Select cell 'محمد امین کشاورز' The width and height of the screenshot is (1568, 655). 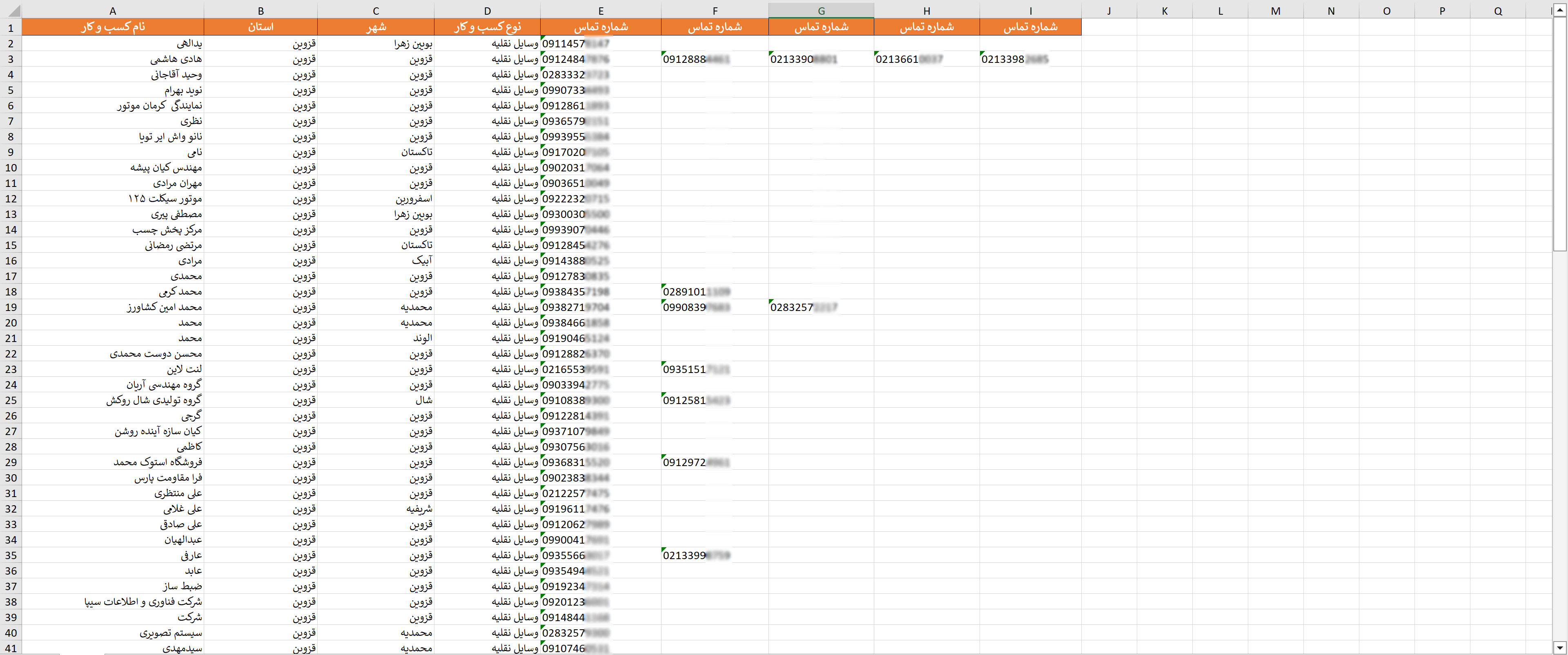[113, 307]
